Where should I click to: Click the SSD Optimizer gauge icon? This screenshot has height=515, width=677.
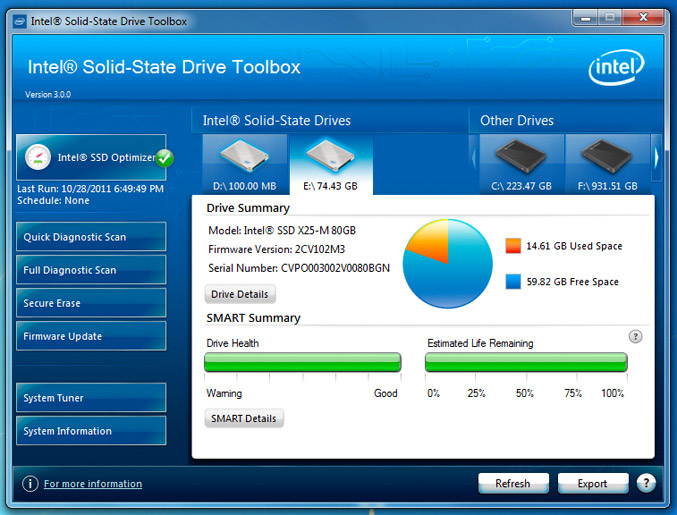pyautogui.click(x=38, y=157)
